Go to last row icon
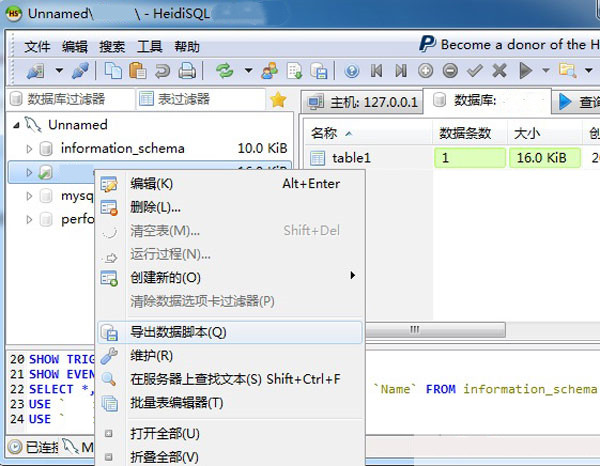The image size is (600, 466). [x=401, y=71]
